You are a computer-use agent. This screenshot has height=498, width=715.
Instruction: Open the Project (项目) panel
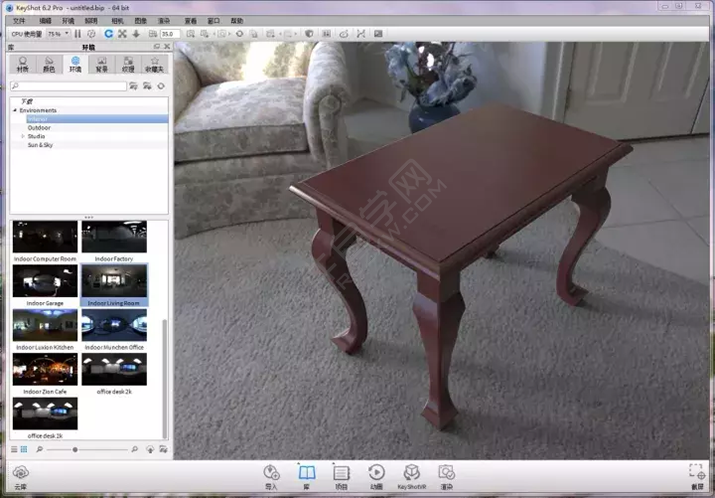point(341,473)
